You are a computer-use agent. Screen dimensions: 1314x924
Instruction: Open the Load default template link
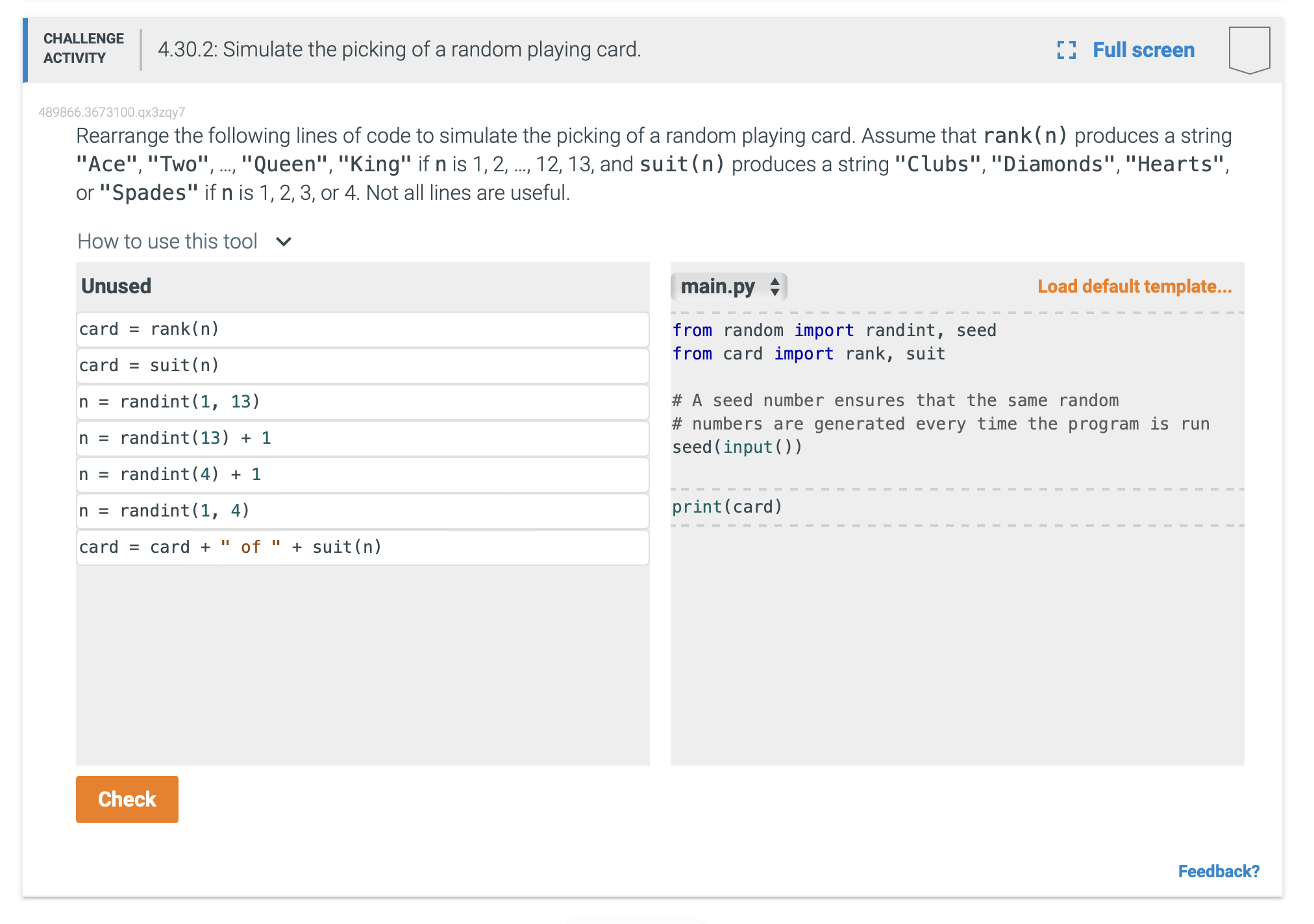1134,286
